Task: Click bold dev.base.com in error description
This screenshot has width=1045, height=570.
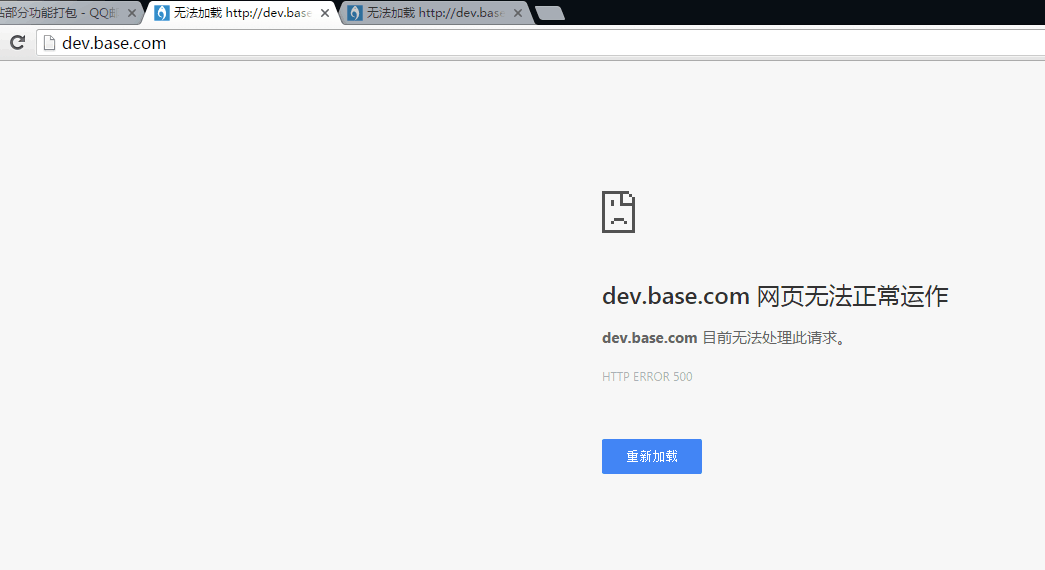Action: click(x=649, y=338)
